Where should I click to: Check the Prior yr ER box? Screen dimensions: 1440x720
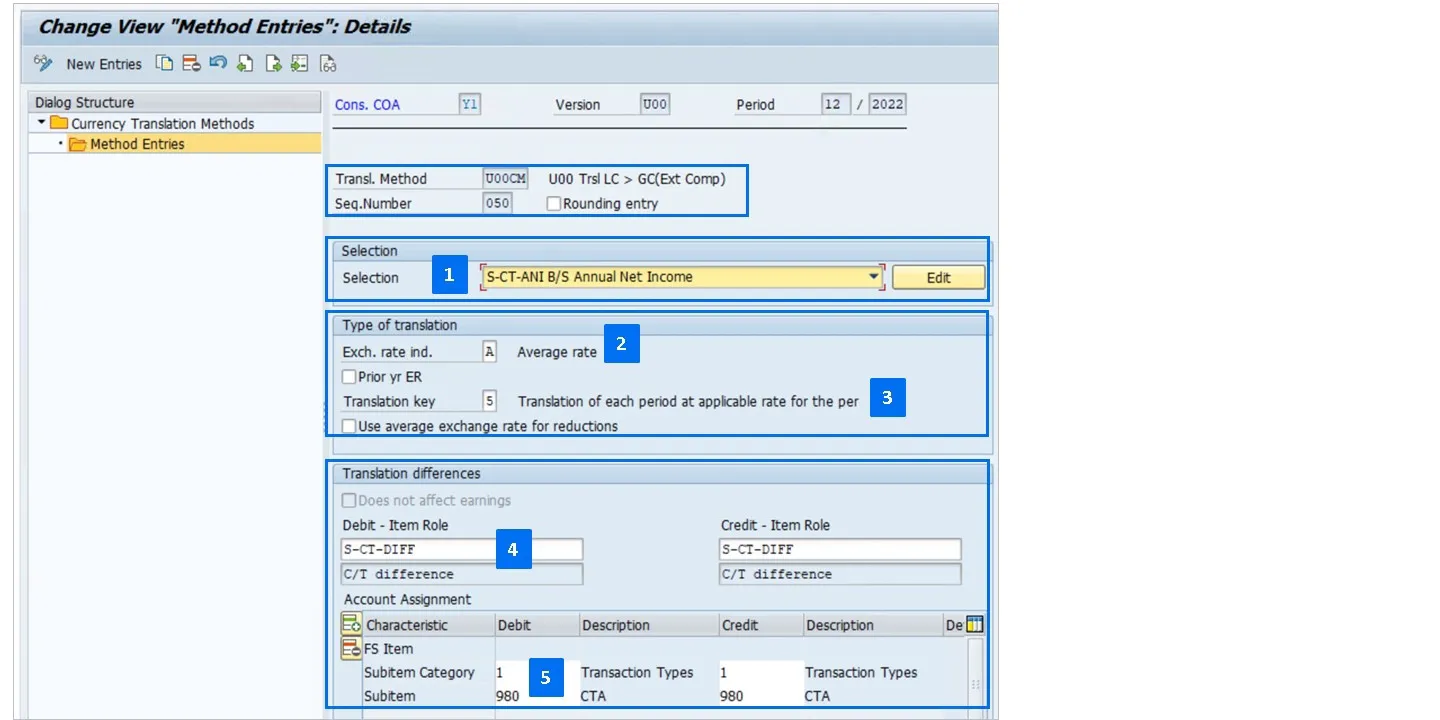349,377
